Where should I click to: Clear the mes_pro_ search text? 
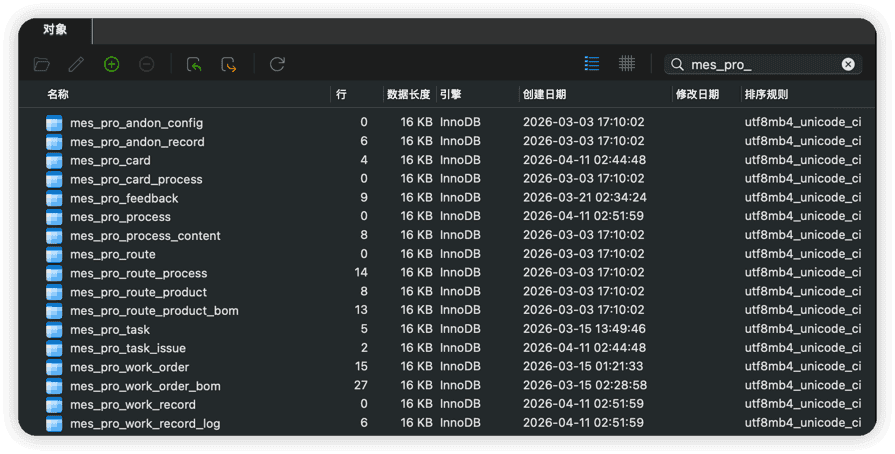click(848, 65)
